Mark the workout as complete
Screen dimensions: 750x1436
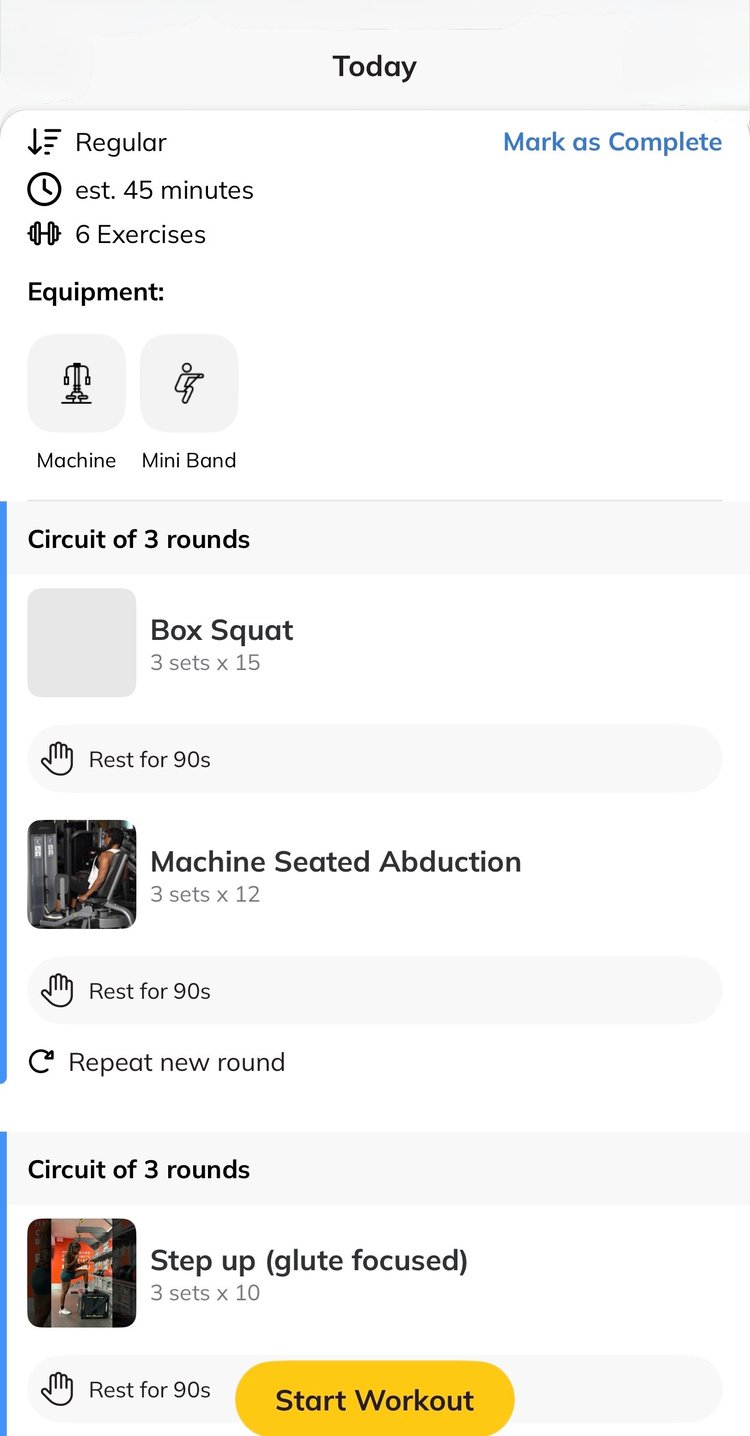pyautogui.click(x=612, y=142)
